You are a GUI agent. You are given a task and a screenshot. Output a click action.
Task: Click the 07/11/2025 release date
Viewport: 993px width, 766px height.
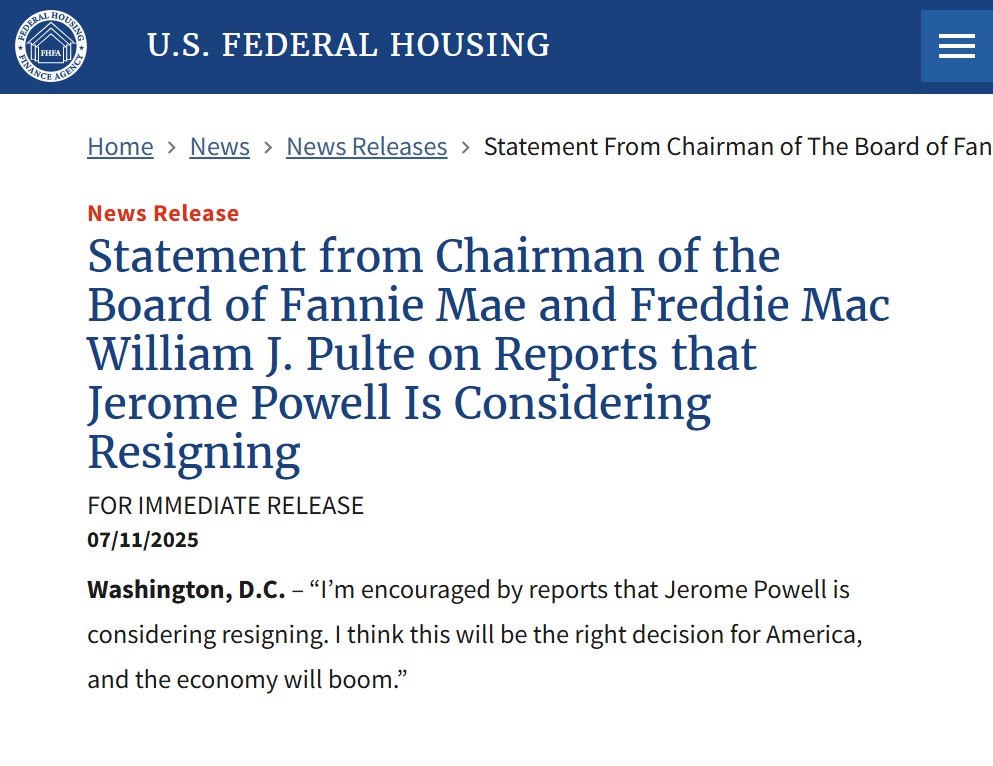coord(143,540)
